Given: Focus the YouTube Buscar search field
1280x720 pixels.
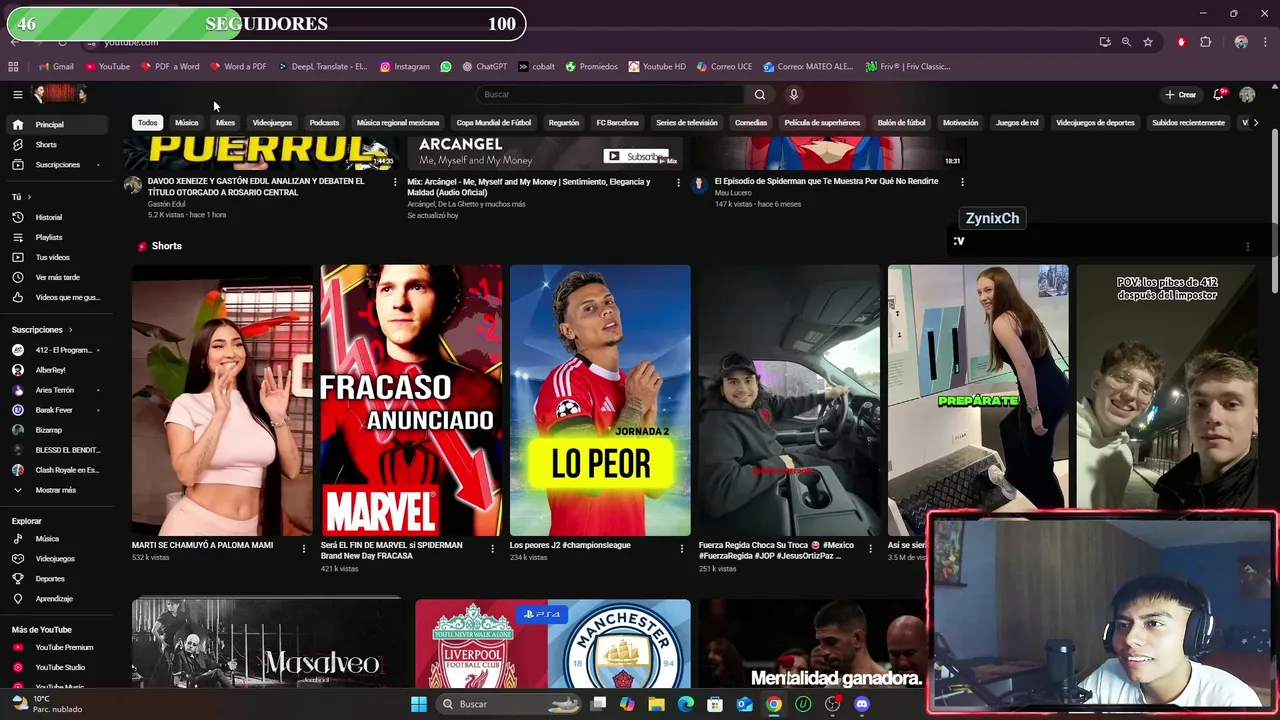Looking at the screenshot, I should pos(610,94).
